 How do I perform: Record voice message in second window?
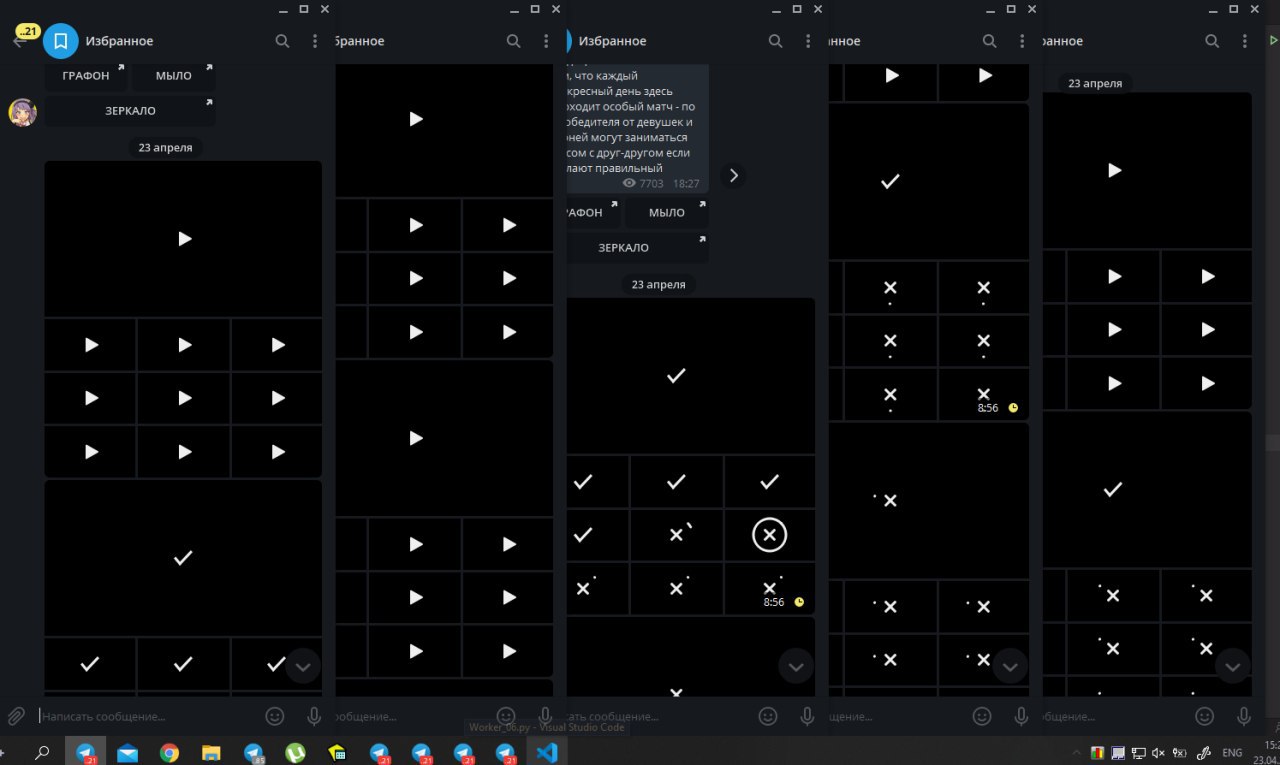click(545, 716)
